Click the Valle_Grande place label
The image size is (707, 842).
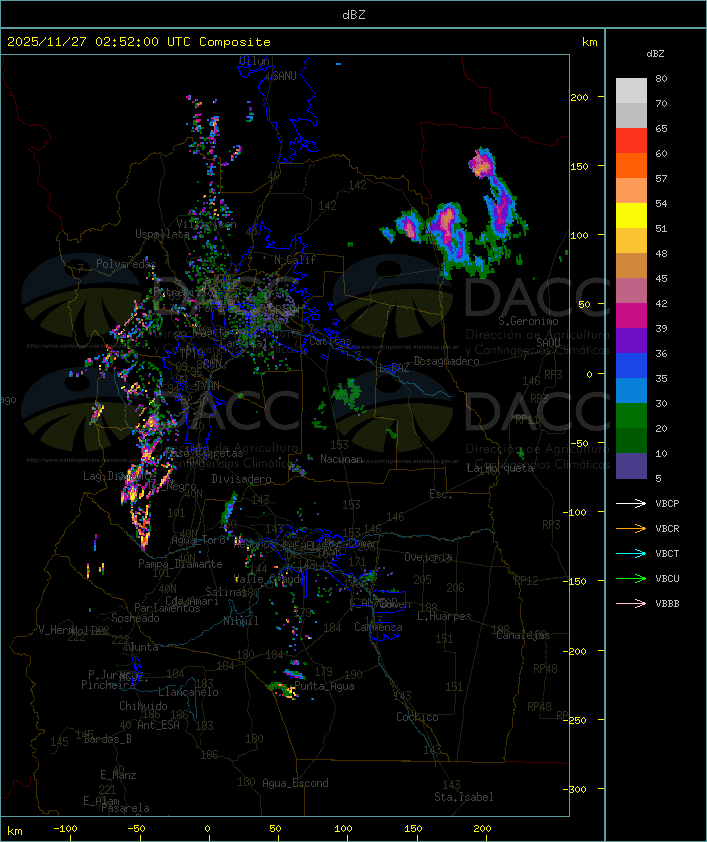pos(270,579)
